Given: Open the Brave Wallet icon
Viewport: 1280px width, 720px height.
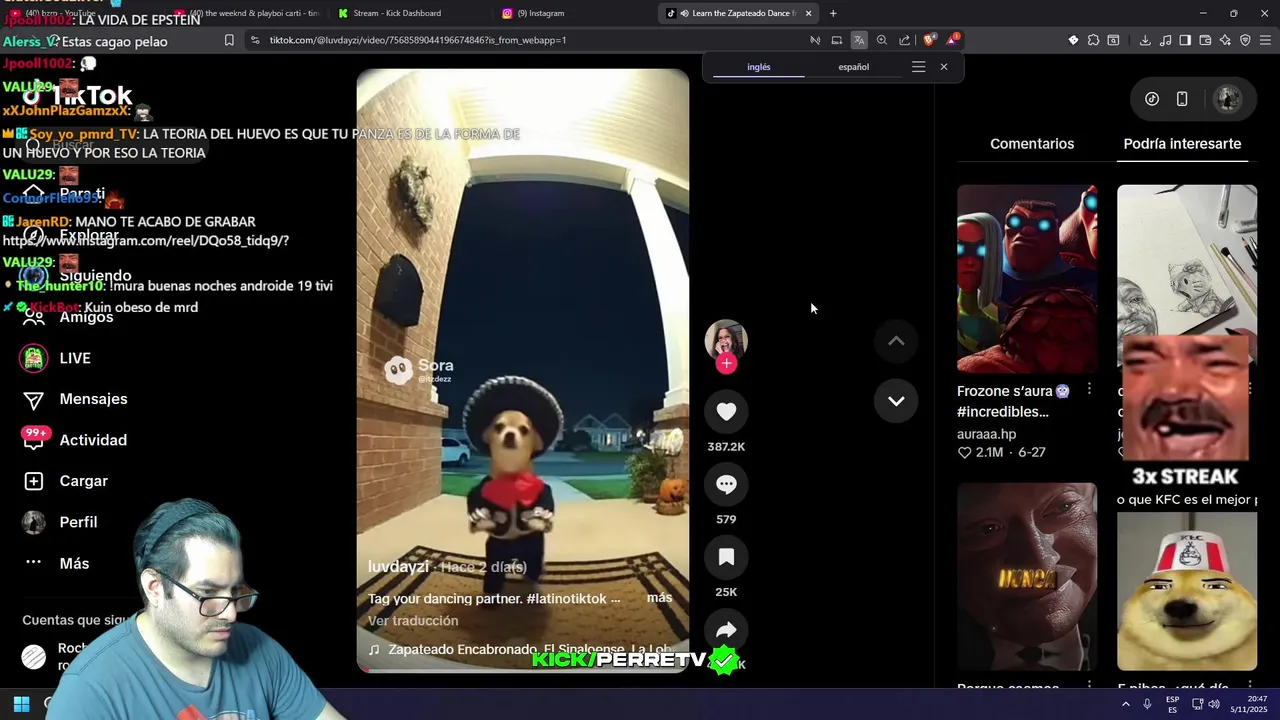Looking at the screenshot, I should tap(1205, 40).
